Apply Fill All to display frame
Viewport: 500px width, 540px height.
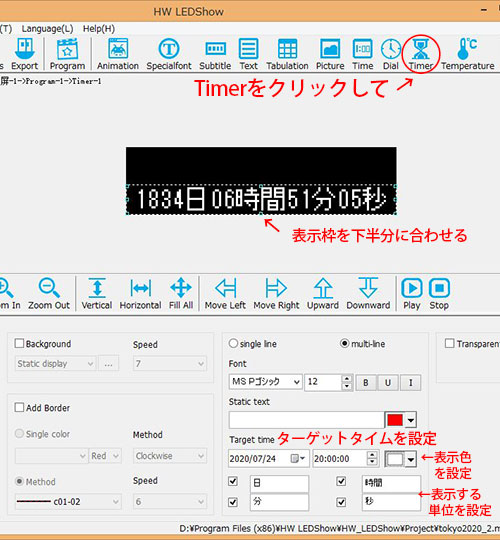181,294
